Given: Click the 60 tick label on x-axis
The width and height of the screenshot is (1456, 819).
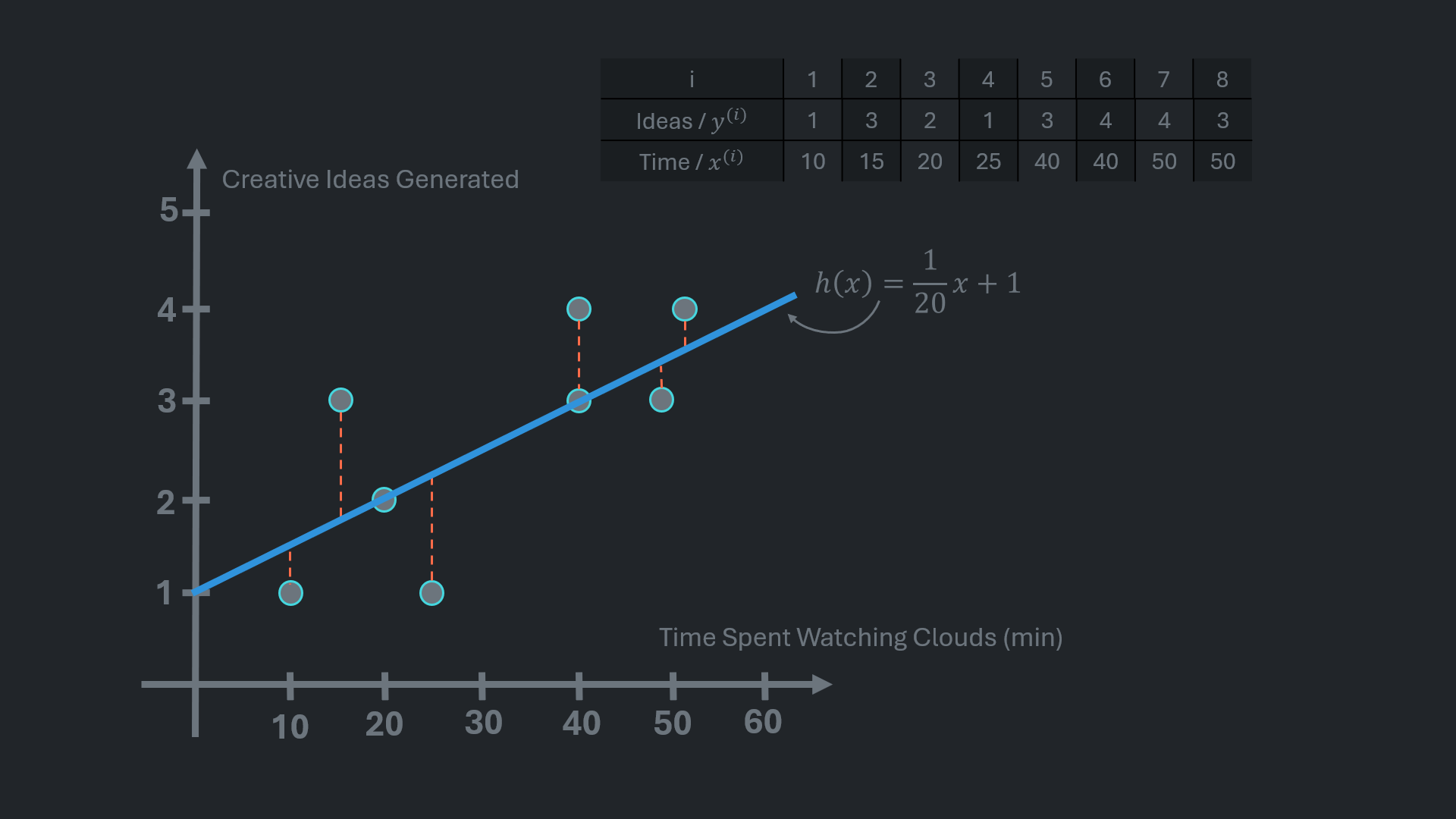Looking at the screenshot, I should click(x=763, y=722).
